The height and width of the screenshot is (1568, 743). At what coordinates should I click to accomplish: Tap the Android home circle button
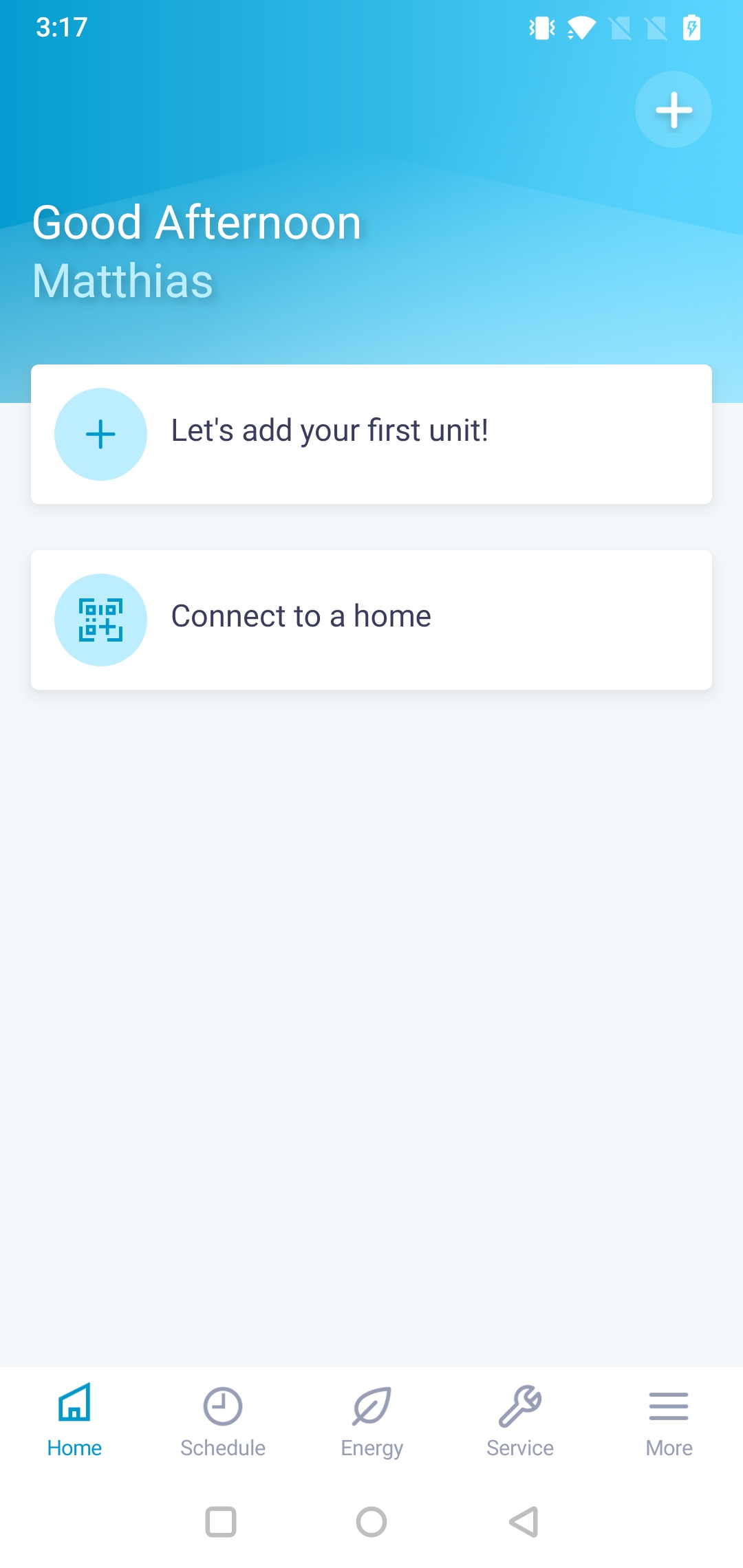[x=371, y=1522]
